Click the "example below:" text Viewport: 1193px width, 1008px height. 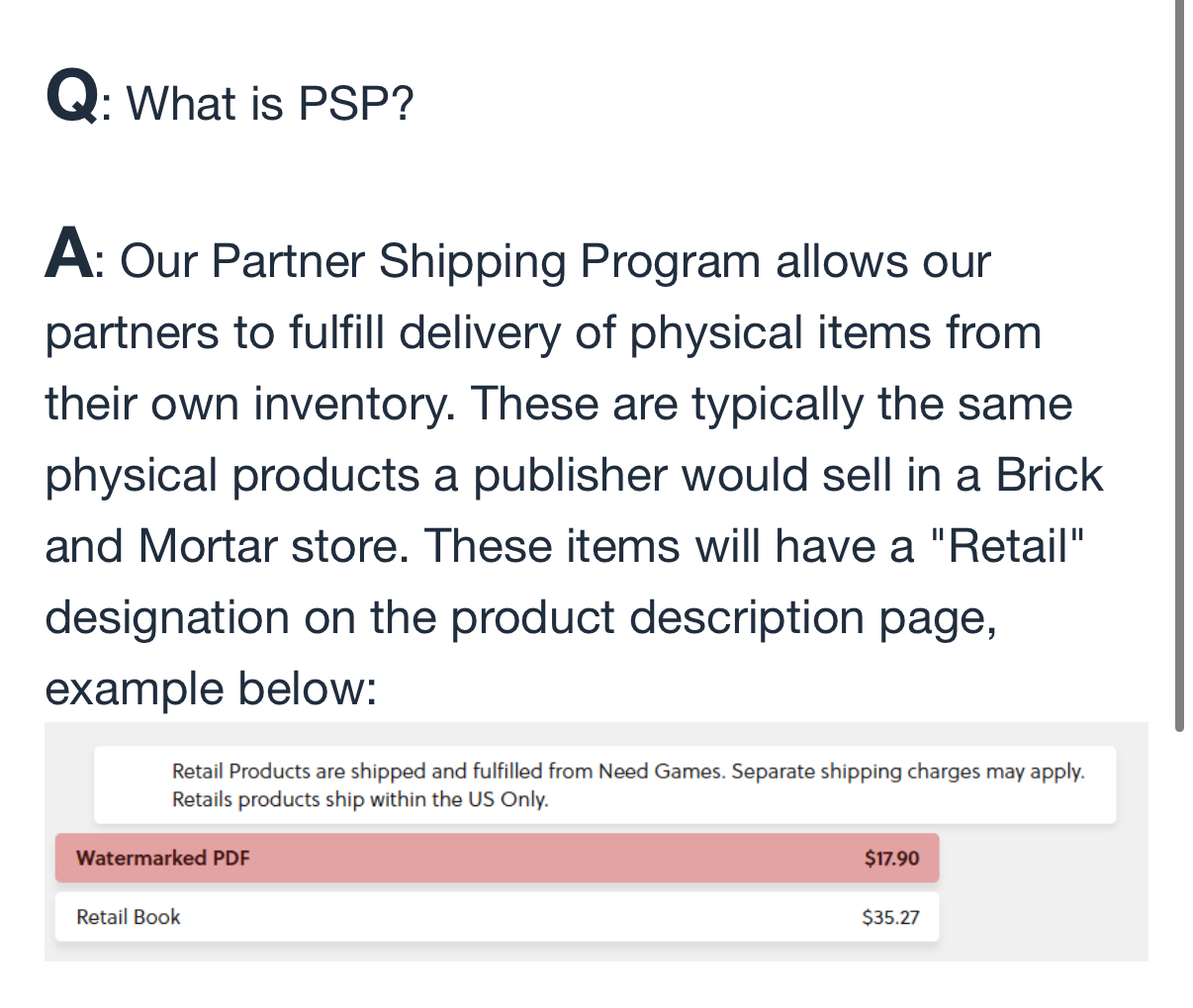pyautogui.click(x=211, y=688)
